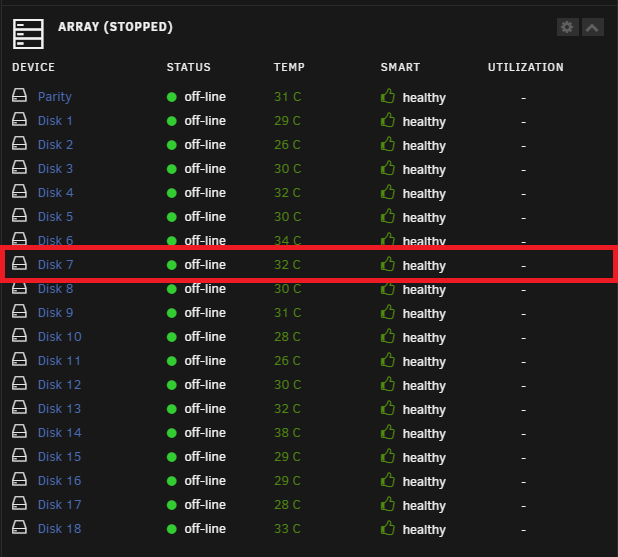Click the SMART thumbs-up icon for Disk 1
Viewport: 618px width, 557px height.
(x=388, y=120)
